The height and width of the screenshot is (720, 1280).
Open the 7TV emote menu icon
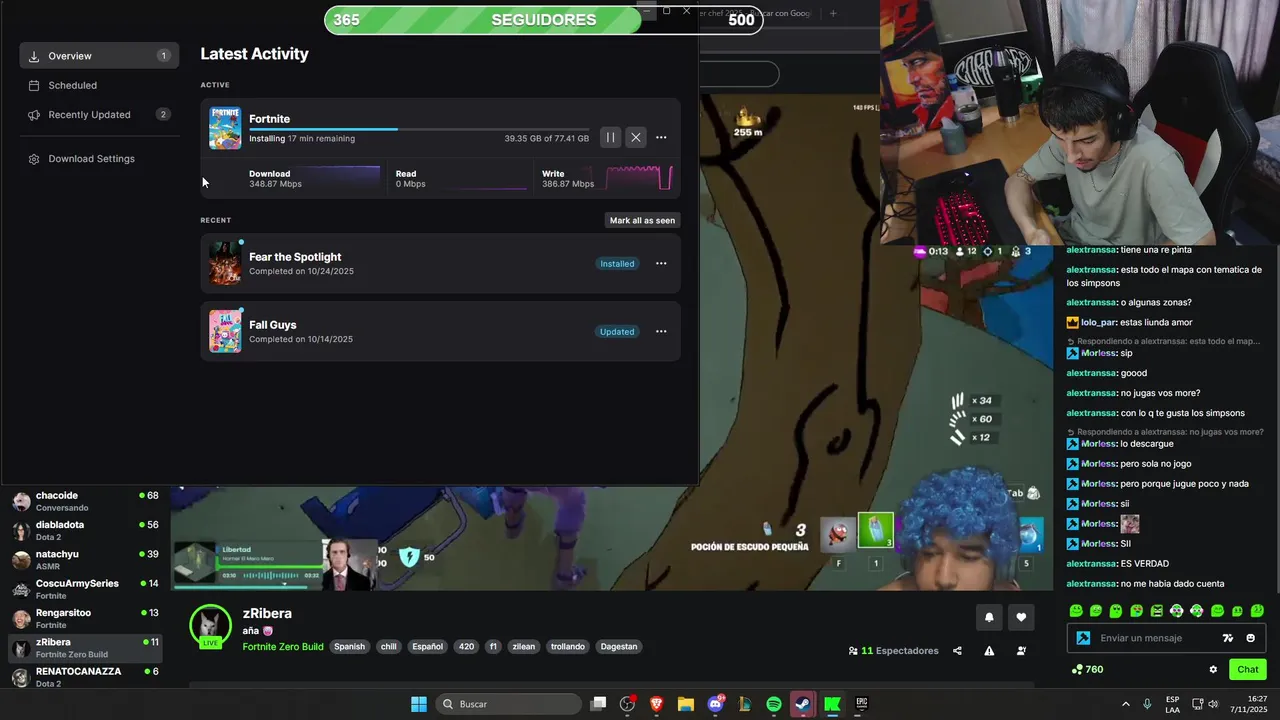pyautogui.click(x=1228, y=638)
